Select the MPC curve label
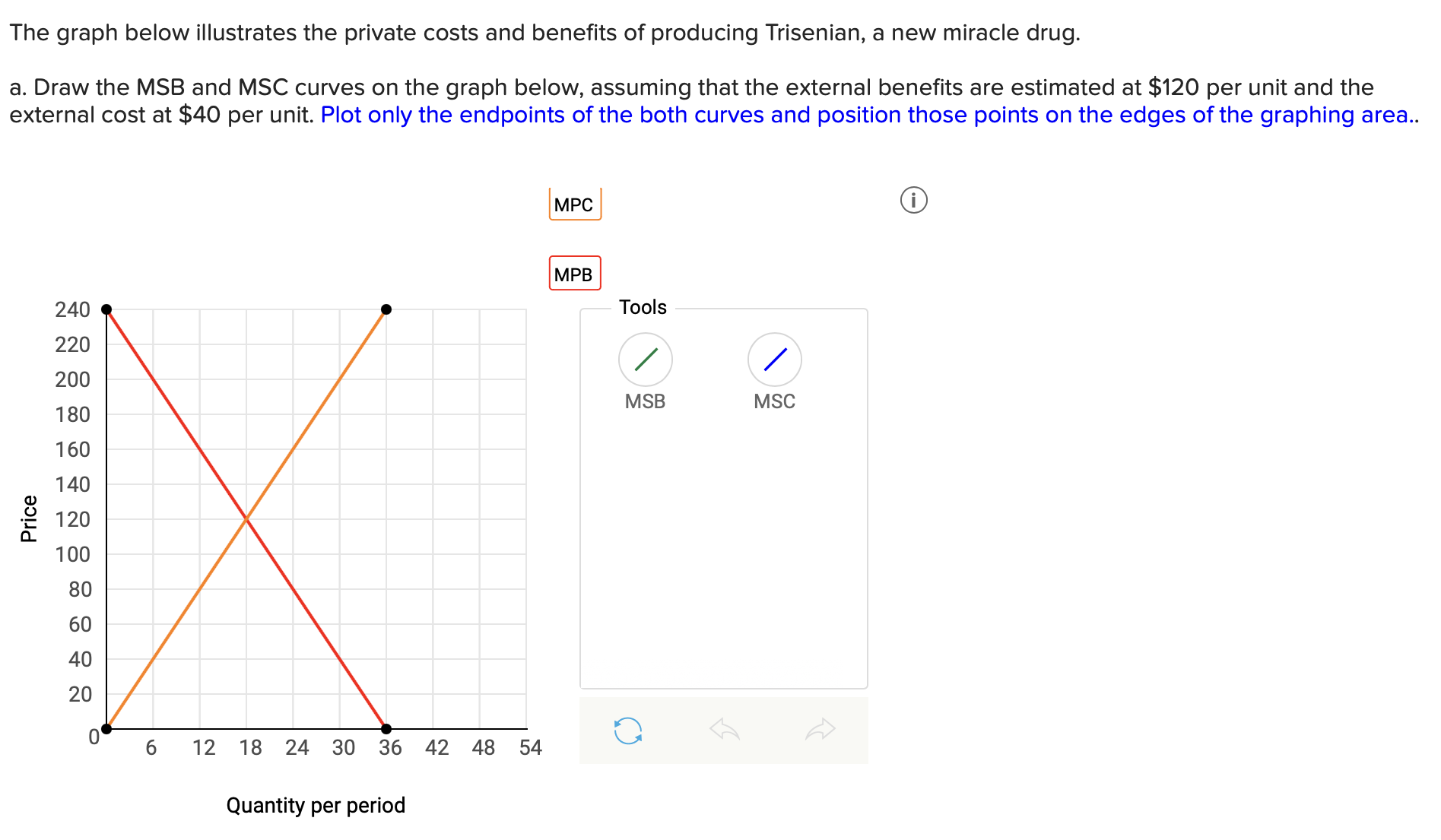Viewport: 1441px width, 840px height. 573,204
